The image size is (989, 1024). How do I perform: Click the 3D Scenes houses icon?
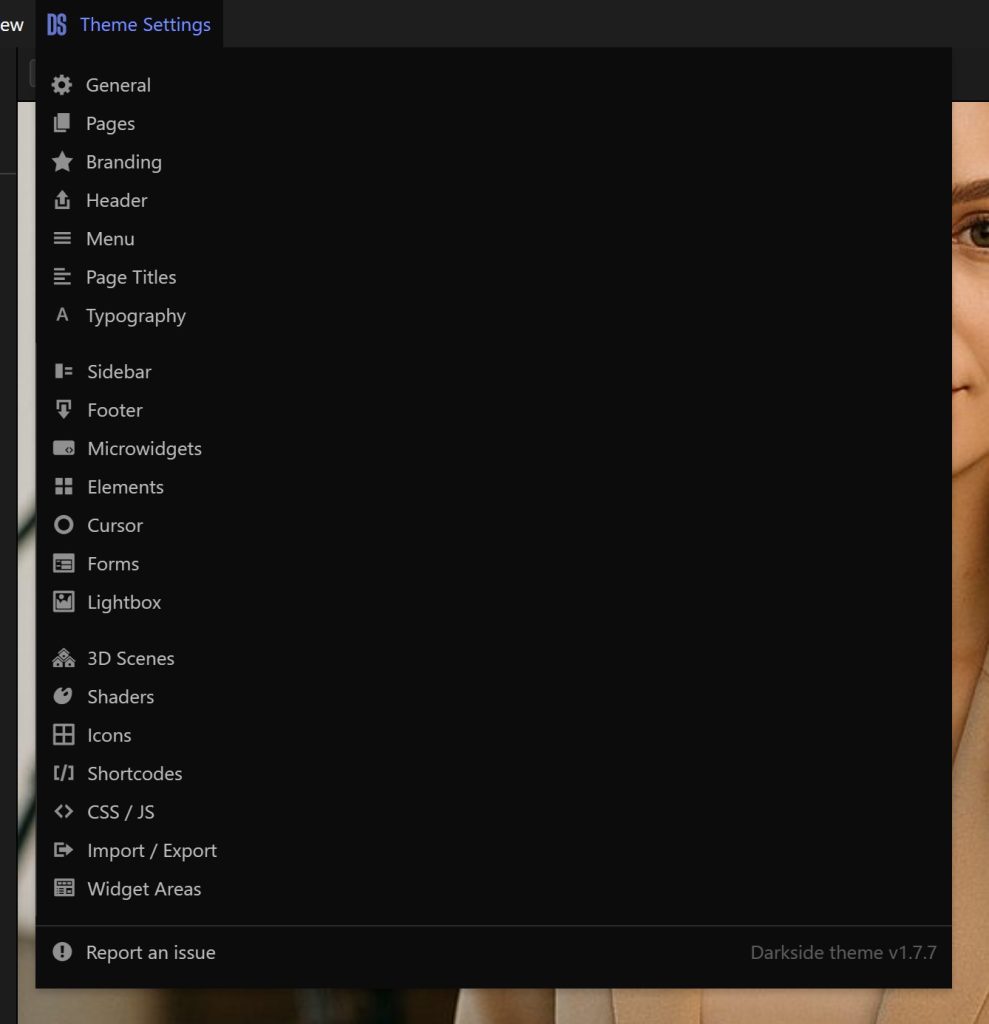tap(63, 658)
